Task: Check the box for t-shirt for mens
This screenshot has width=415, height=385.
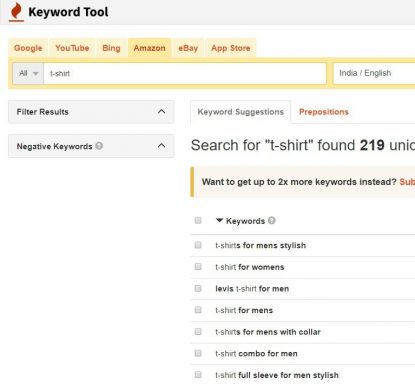Action: 198,310
